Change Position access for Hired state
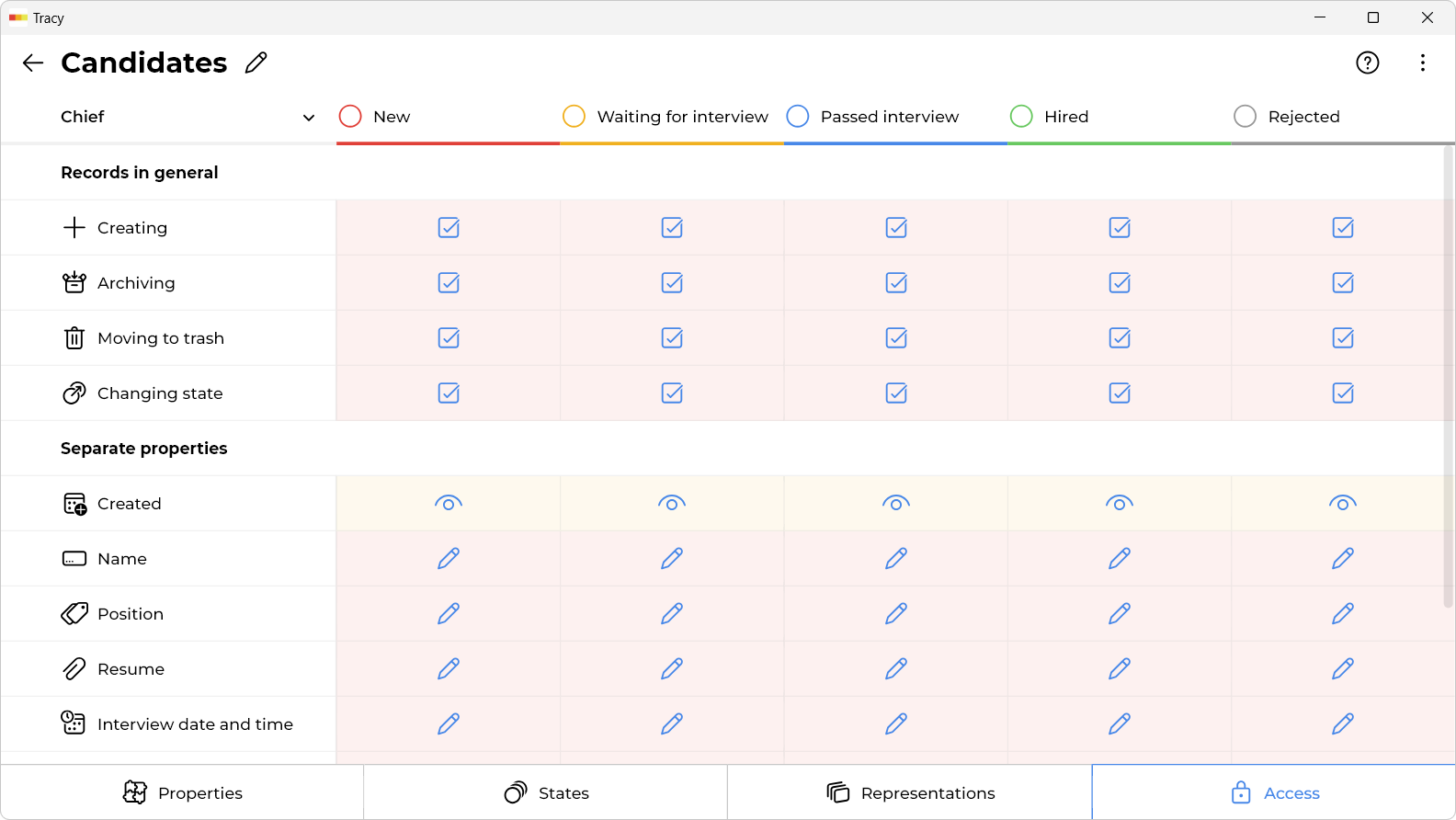This screenshot has height=820, width=1456. [x=1120, y=614]
